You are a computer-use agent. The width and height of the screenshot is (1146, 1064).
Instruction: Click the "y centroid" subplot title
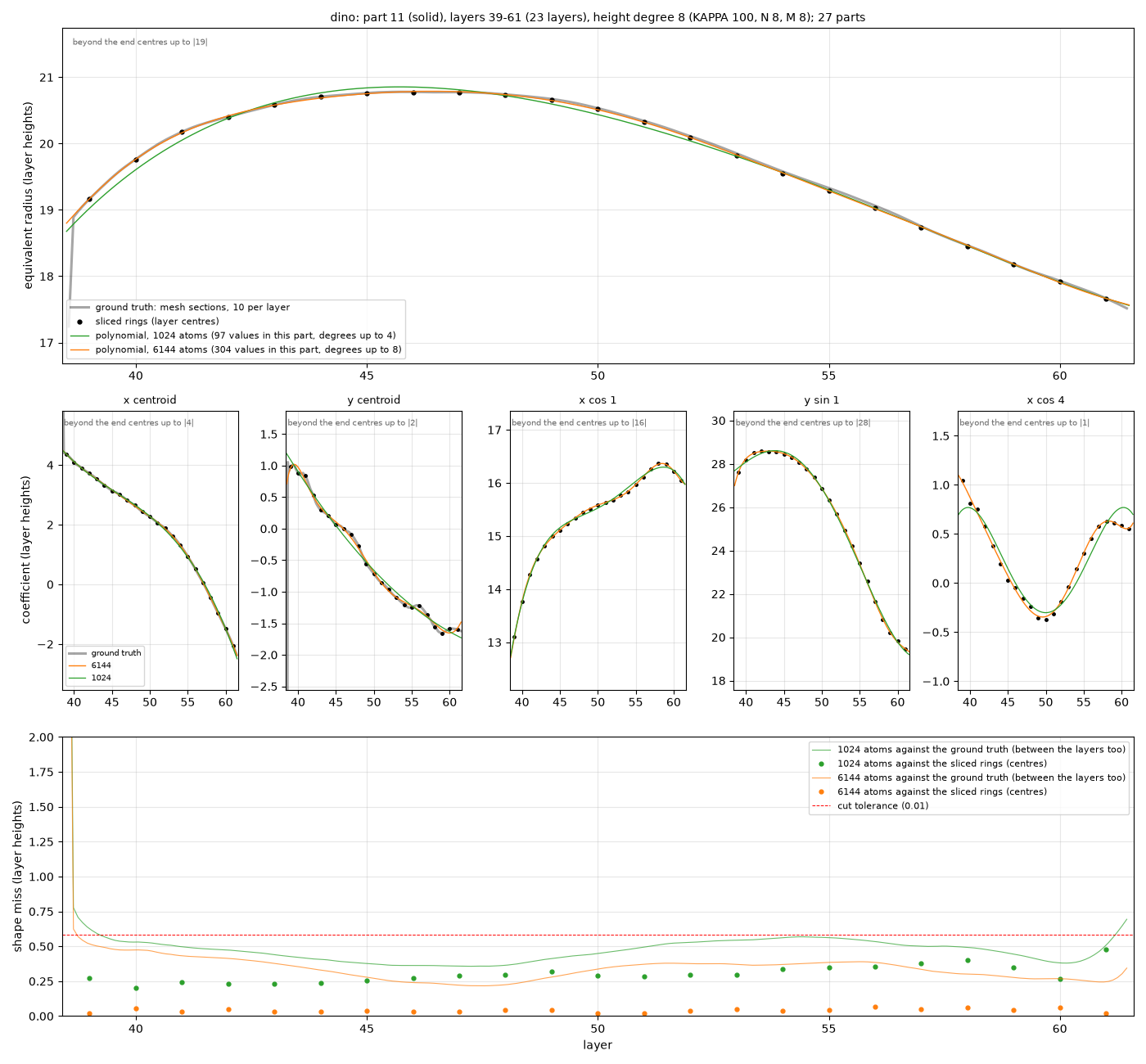pyautogui.click(x=374, y=400)
